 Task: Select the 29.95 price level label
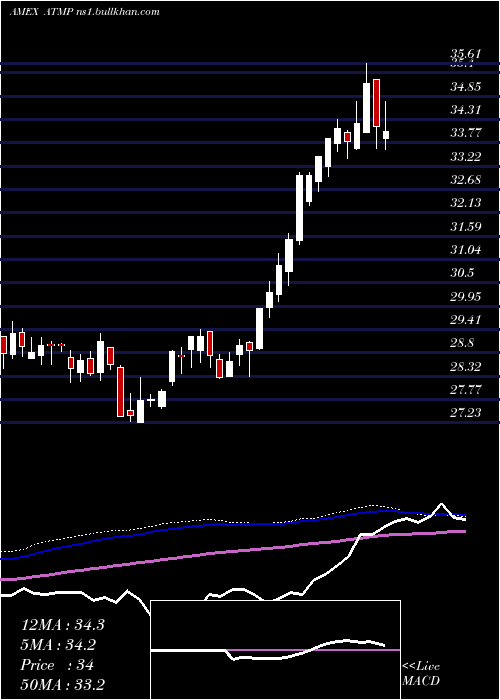(466, 297)
